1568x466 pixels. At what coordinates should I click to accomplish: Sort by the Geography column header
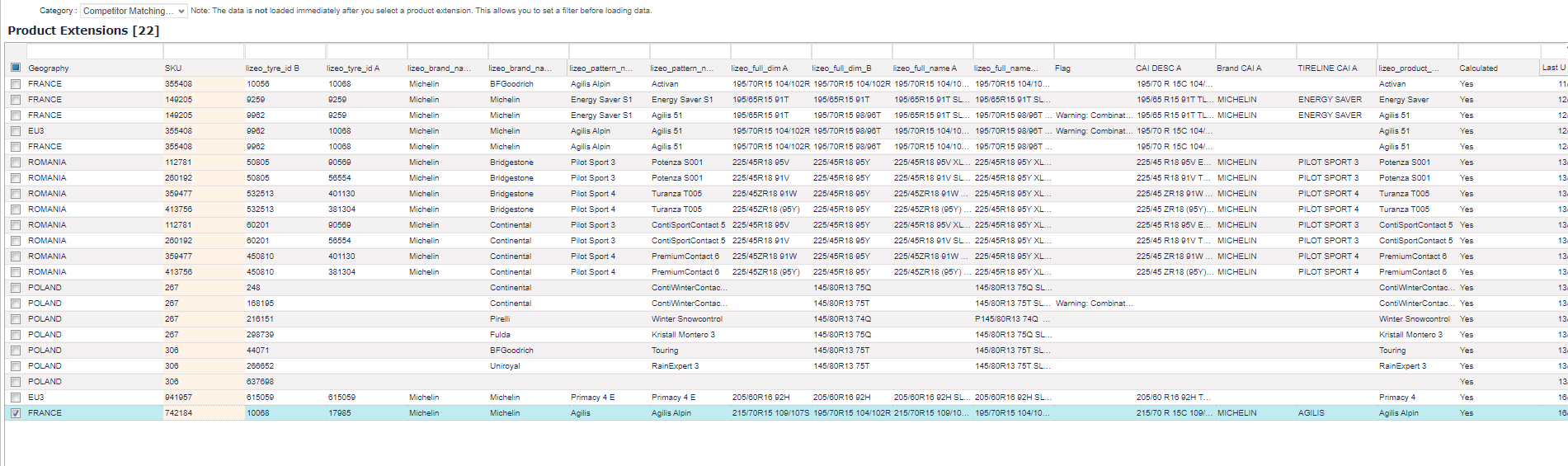coord(49,68)
